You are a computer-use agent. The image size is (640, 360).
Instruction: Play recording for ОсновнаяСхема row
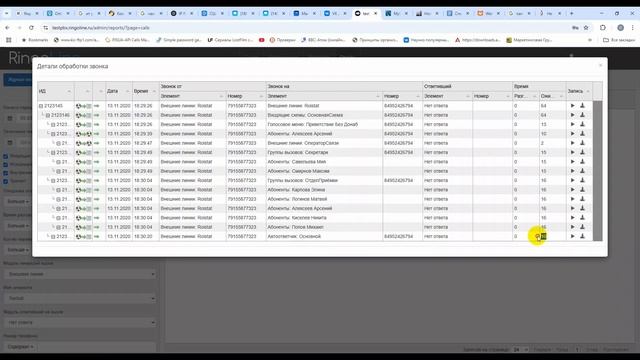tap(572, 115)
